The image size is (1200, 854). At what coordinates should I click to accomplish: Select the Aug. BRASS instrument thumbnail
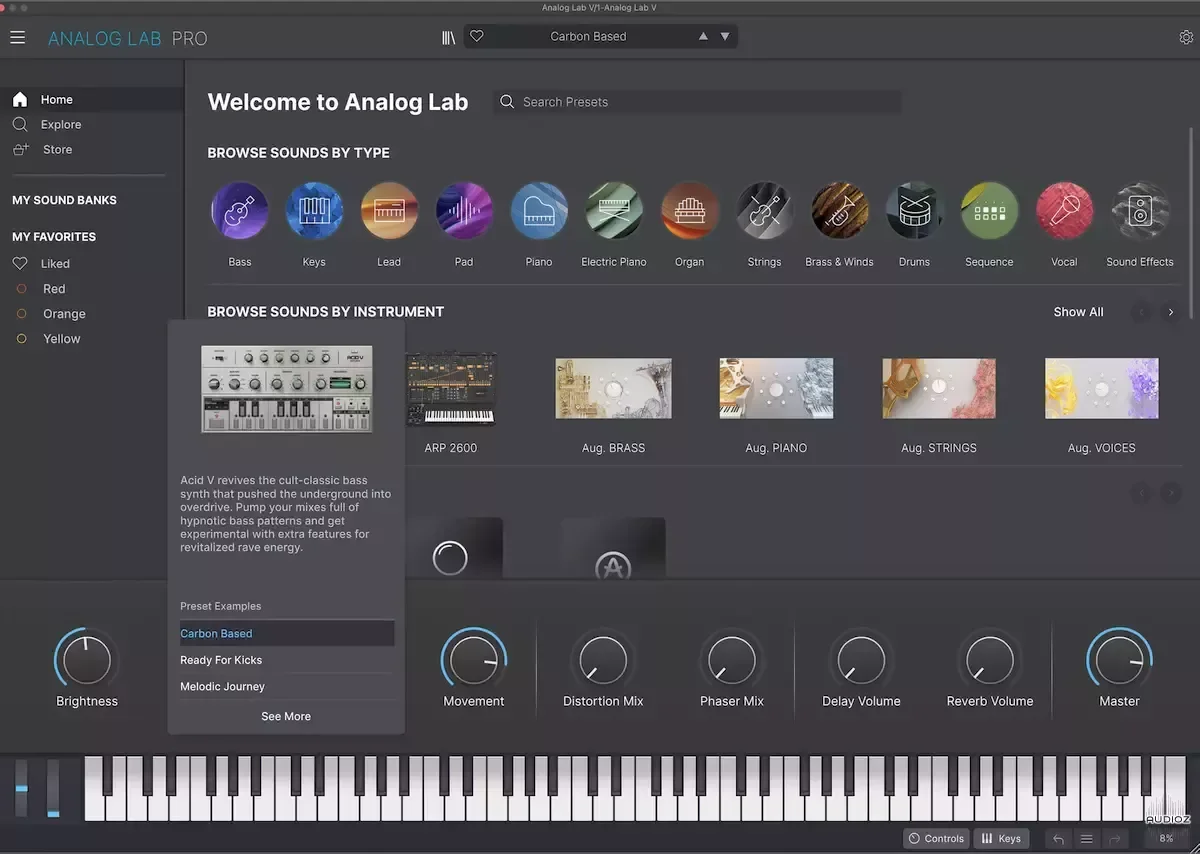(614, 388)
